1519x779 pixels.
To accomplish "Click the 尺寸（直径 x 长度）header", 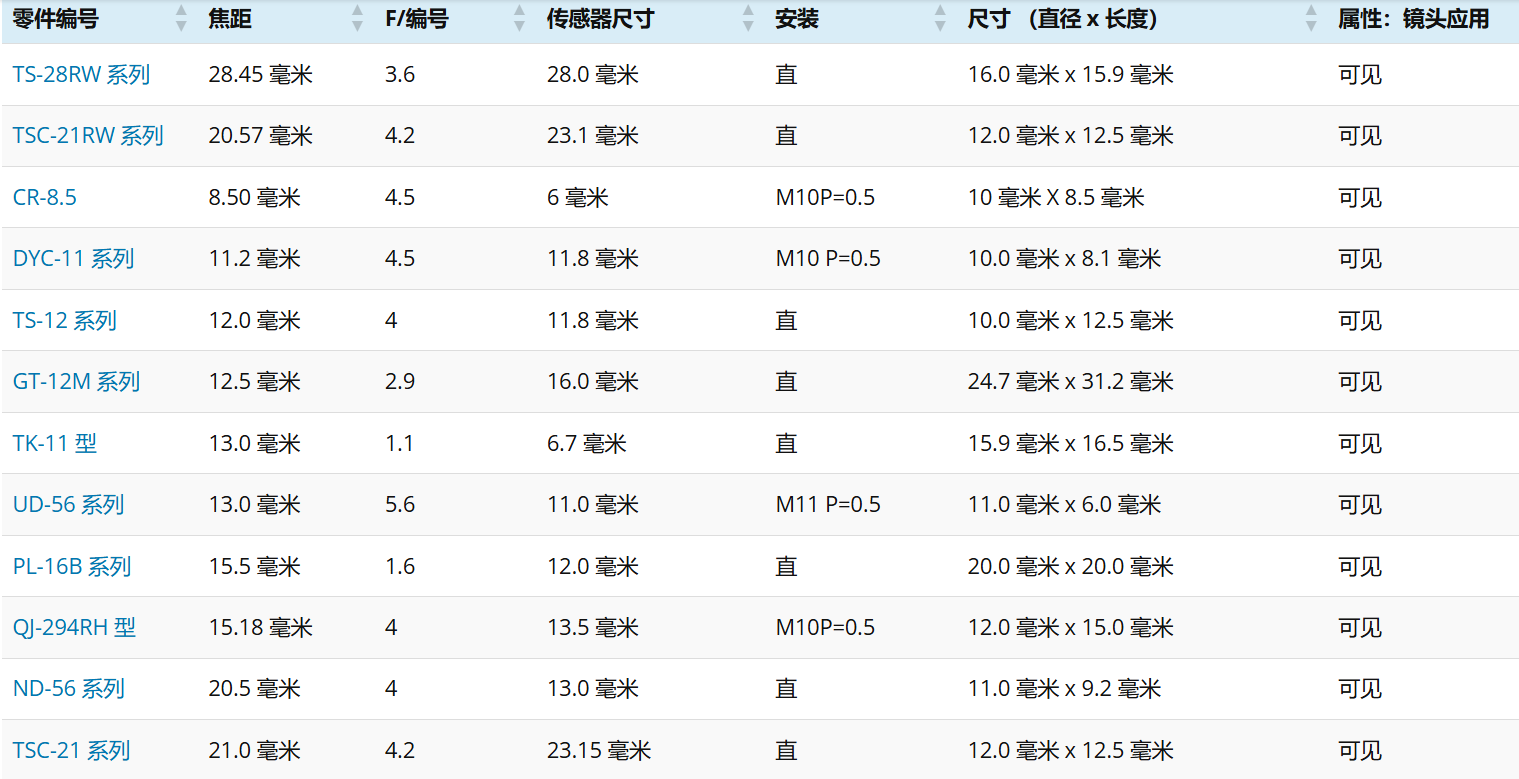I will 1063,18.
